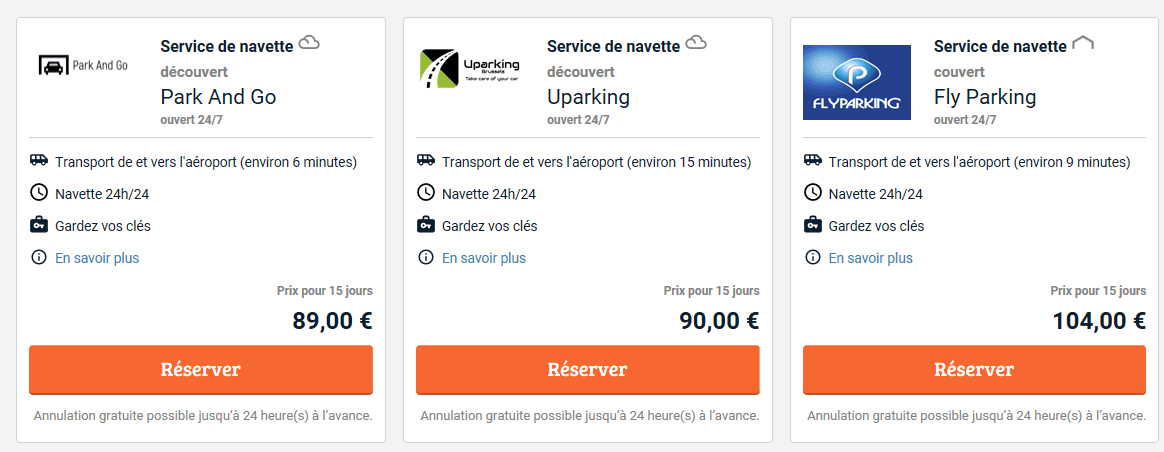Open En savoir plus for Park And Go
Screen dimensions: 1164x452
tap(97, 258)
